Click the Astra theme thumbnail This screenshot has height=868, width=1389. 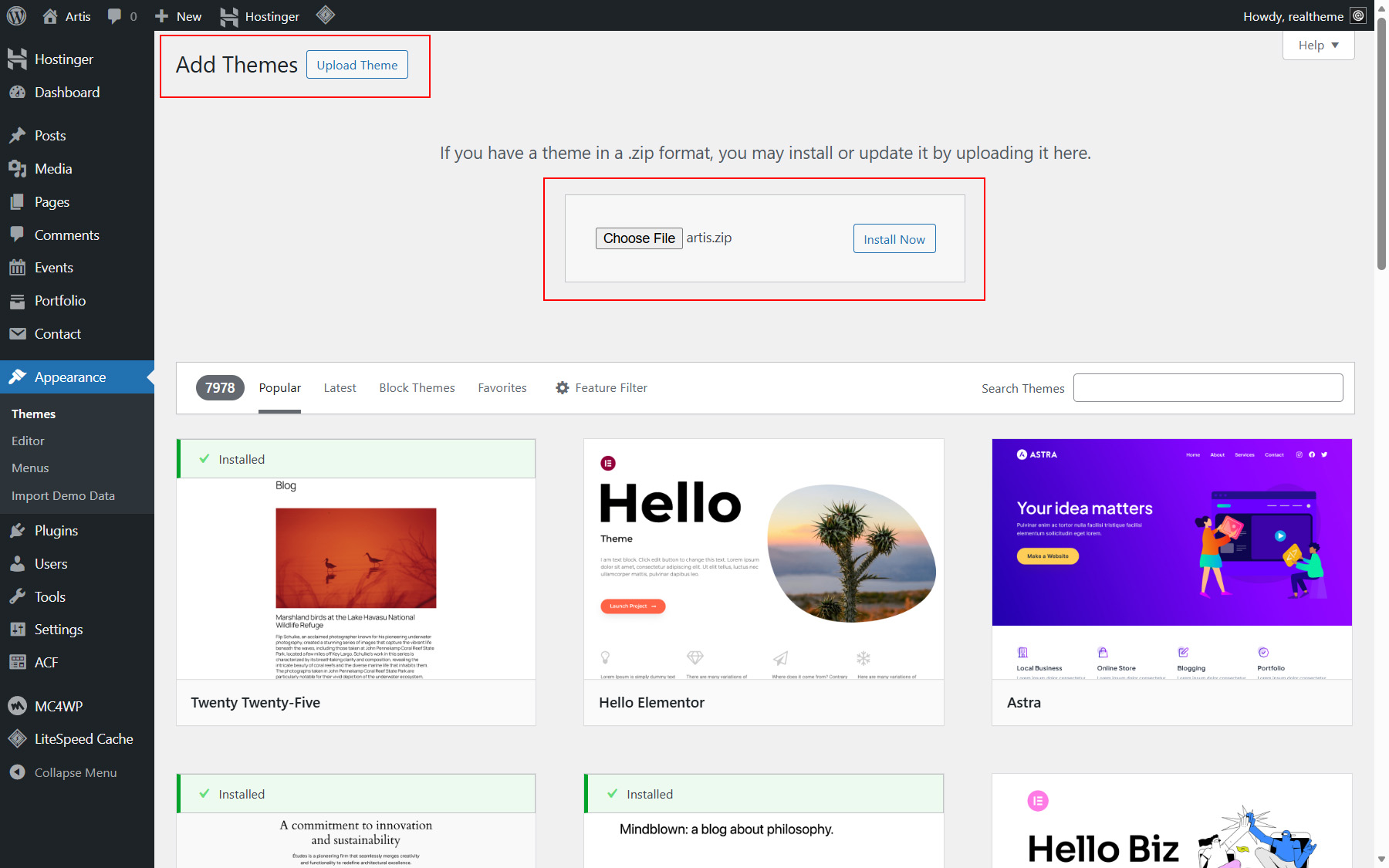click(x=1171, y=559)
